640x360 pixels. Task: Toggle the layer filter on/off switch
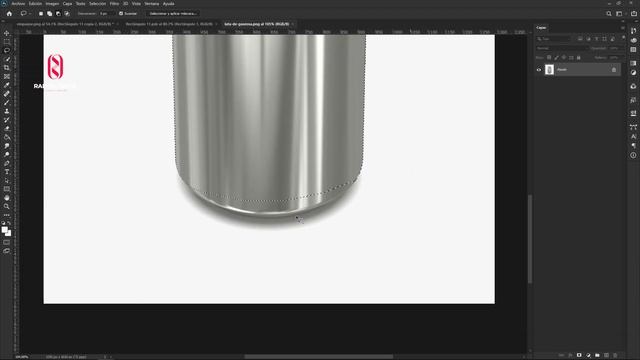(623, 38)
